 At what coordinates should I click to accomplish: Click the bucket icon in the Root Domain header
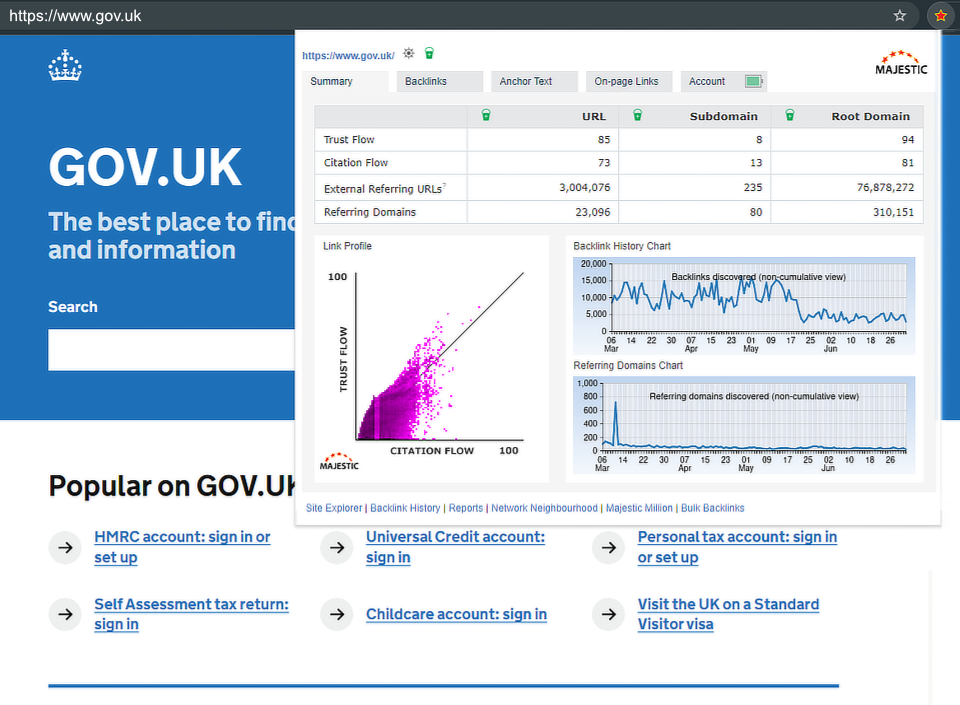coord(789,116)
